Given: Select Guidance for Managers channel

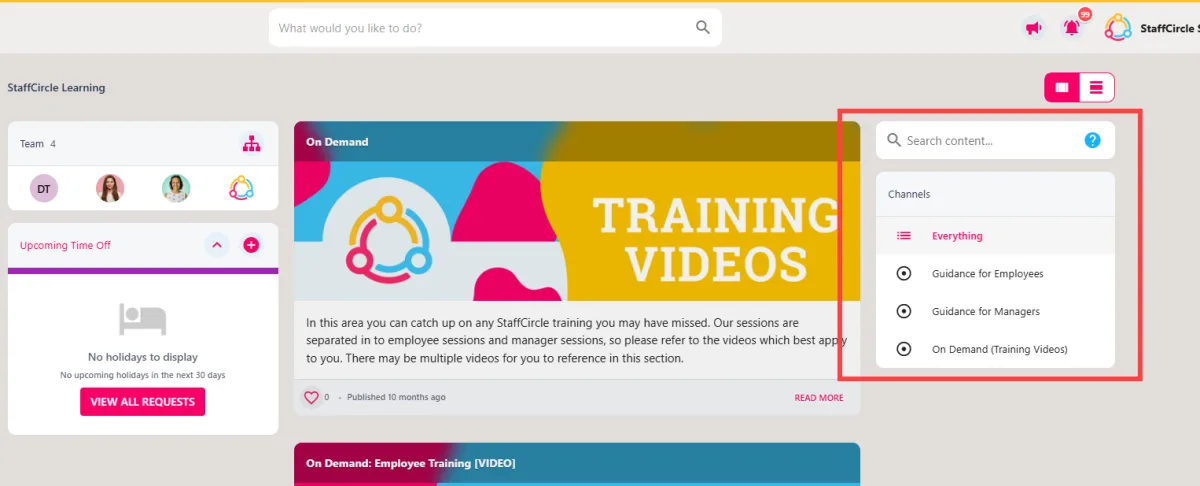Looking at the screenshot, I should (x=995, y=312).
